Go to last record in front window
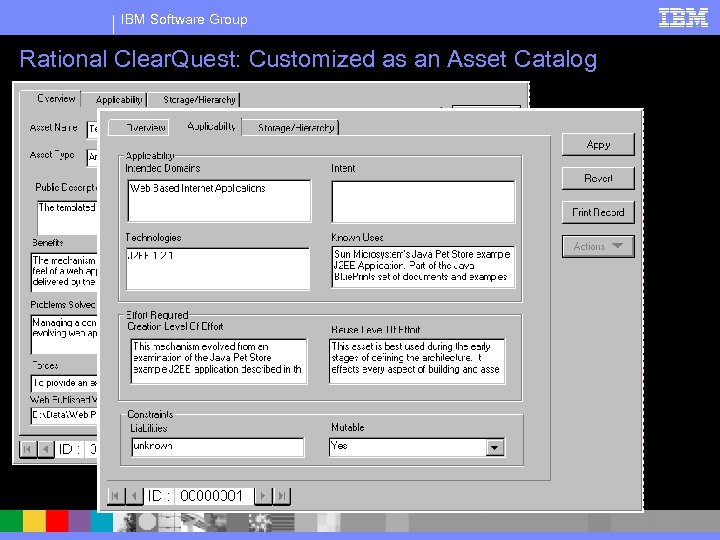The height and width of the screenshot is (540, 720). [282, 496]
